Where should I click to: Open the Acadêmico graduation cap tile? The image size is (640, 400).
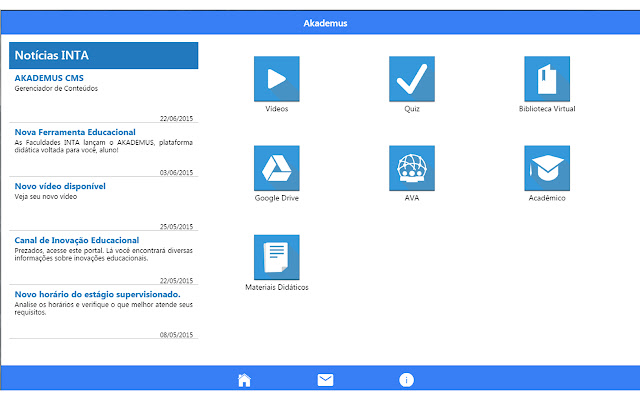[x=547, y=168]
